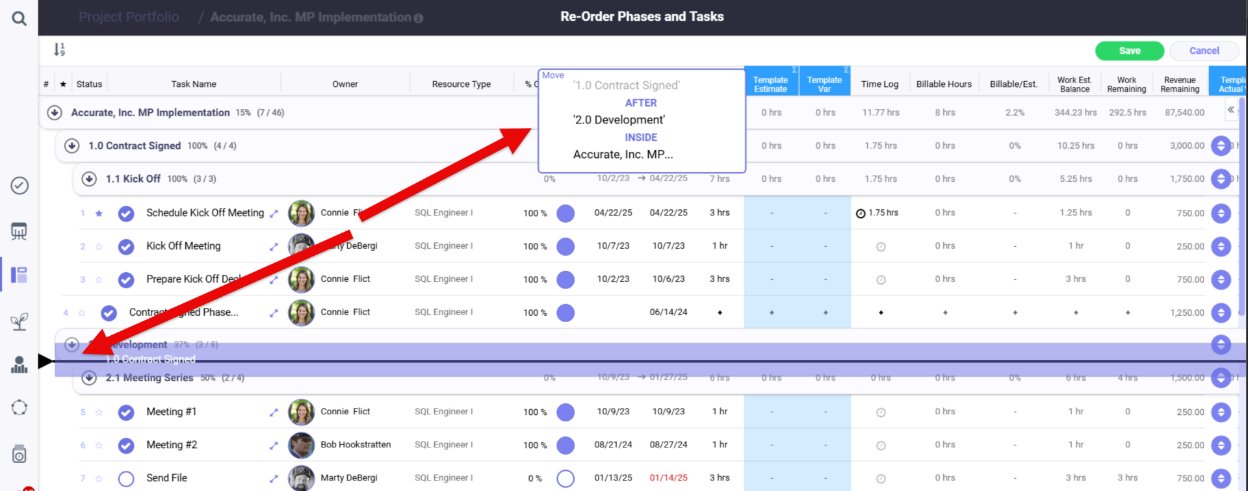
Task: Mark Send File task as complete
Action: click(x=126, y=478)
